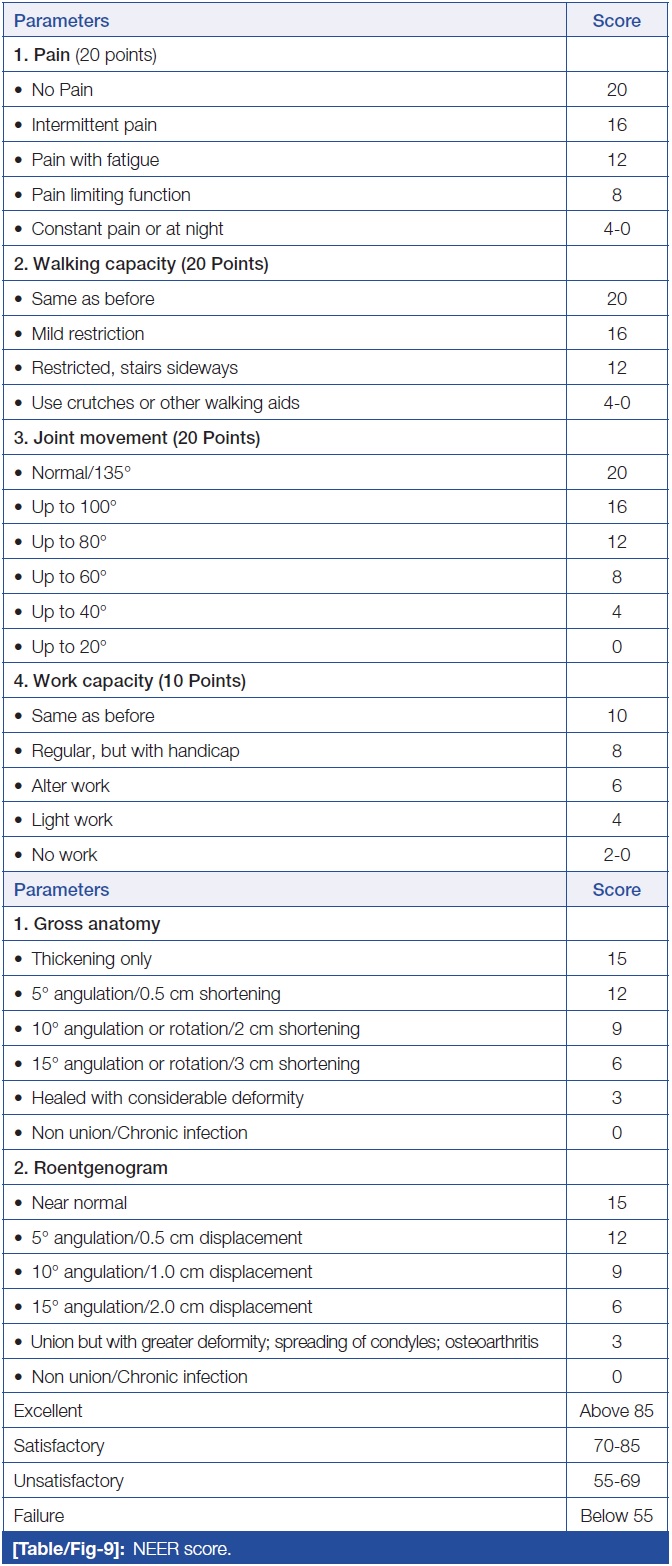The height and width of the screenshot is (1566, 672).
Task: Click 'Healed with considerable deformity' text
Action: pyautogui.click(x=167, y=1098)
